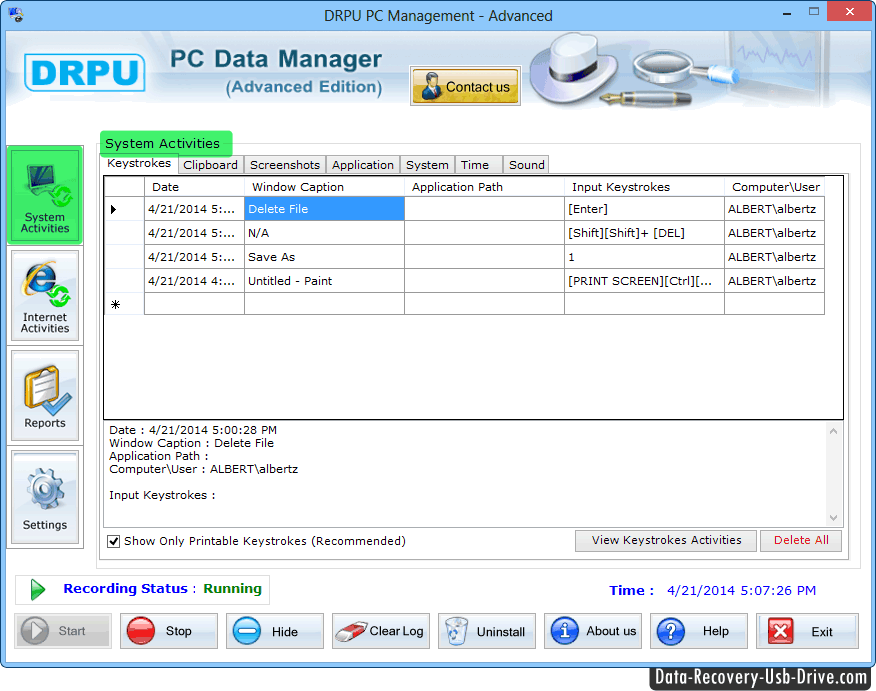
Task: Click the Date column header
Action: 194,187
